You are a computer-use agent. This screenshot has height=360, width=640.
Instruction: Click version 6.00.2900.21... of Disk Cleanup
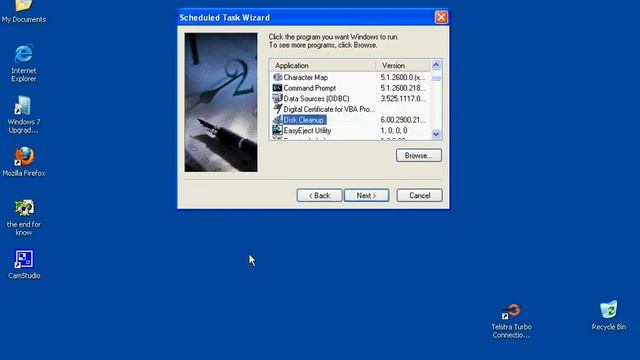(x=402, y=120)
